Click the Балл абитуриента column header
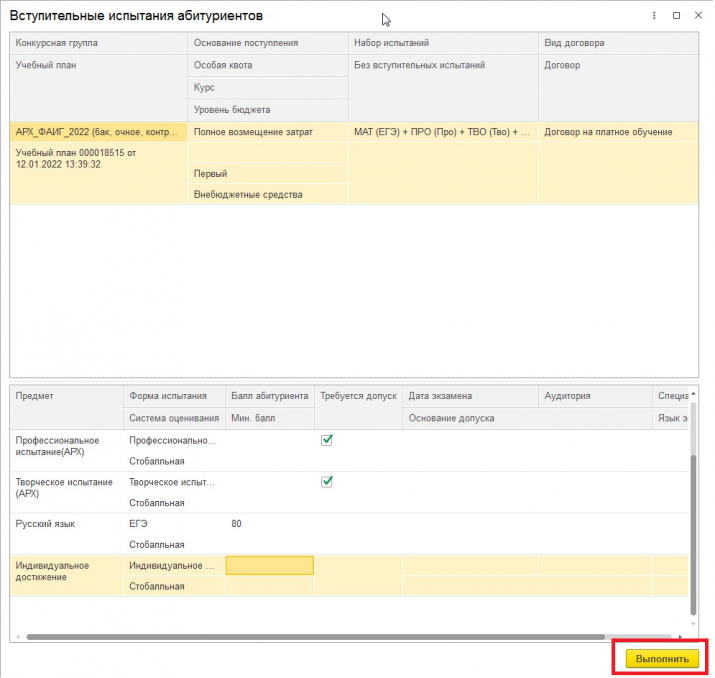Viewport: 715px width, 678px height. (x=270, y=396)
